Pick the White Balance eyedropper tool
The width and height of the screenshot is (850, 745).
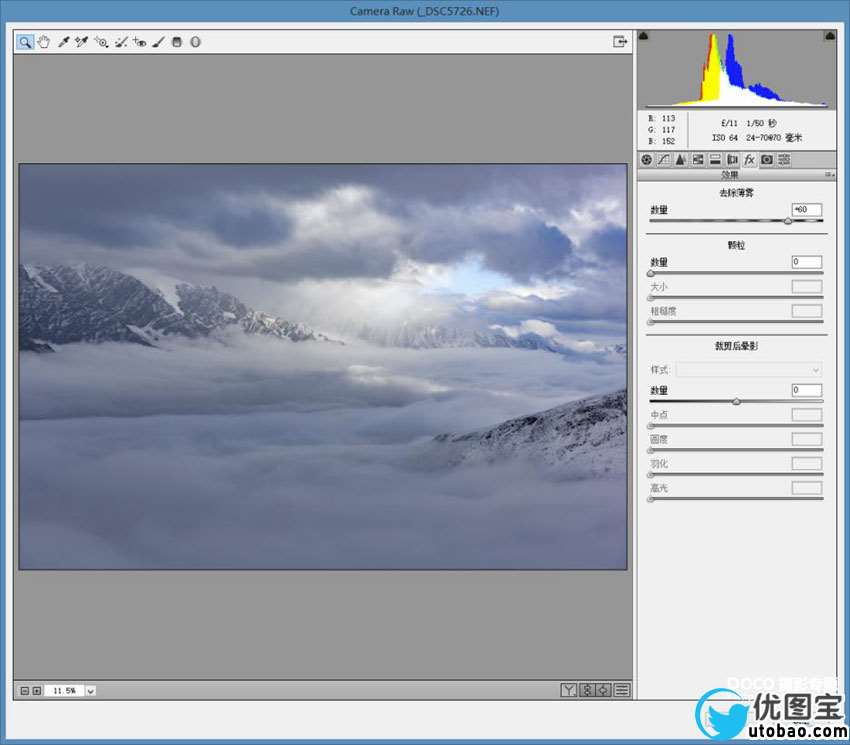pyautogui.click(x=63, y=42)
